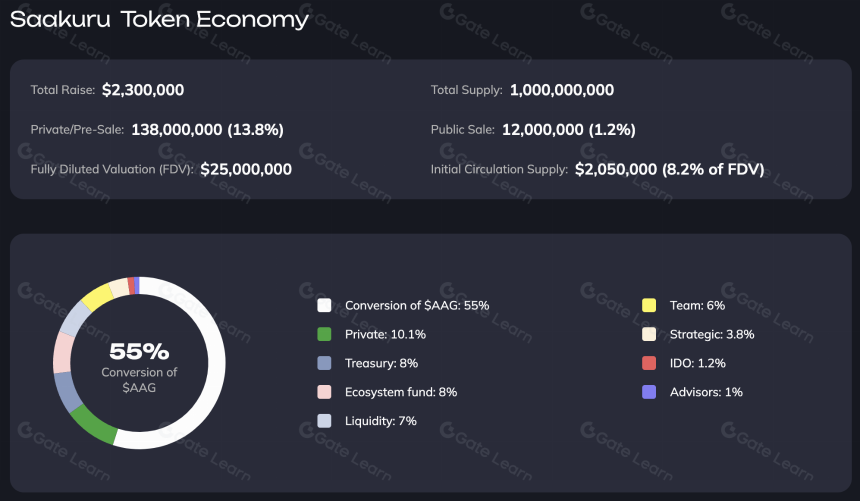Click the red IDO legend swatch
860x501 pixels.
click(x=649, y=363)
